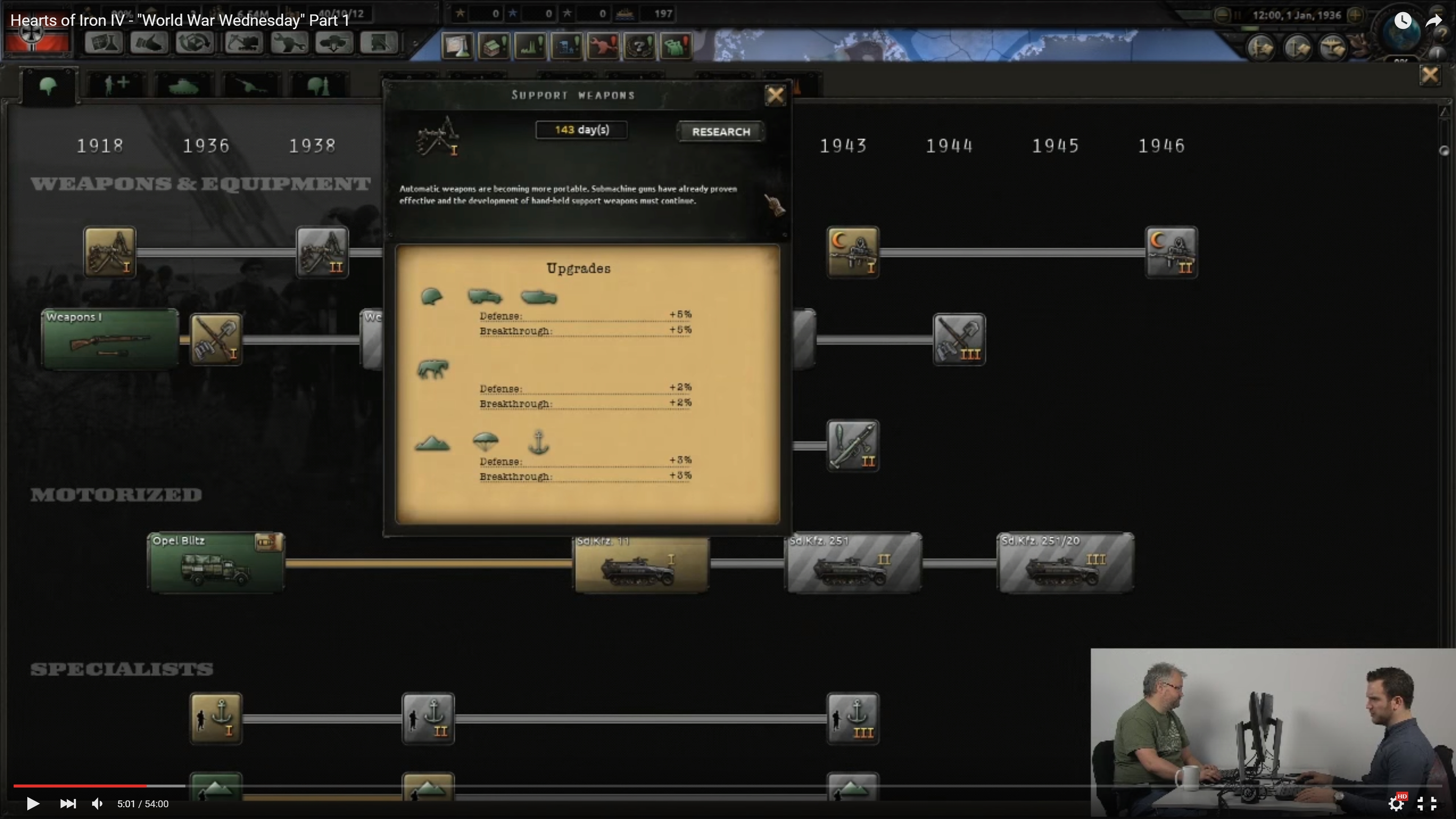Image resolution: width=1456 pixels, height=819 pixels.
Task: Open army deployment via tank-with-arrow icon
Action: click(334, 43)
